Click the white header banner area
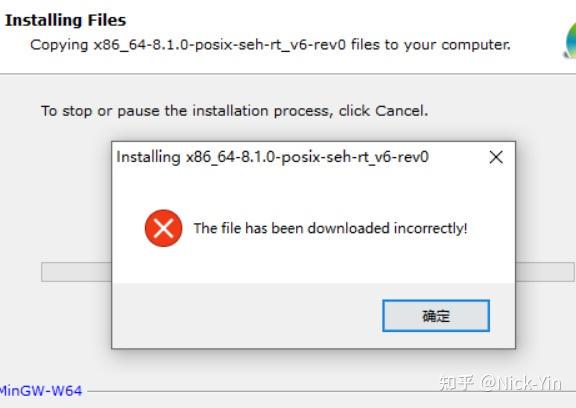Image resolution: width=576 pixels, height=408 pixels. click(x=288, y=37)
